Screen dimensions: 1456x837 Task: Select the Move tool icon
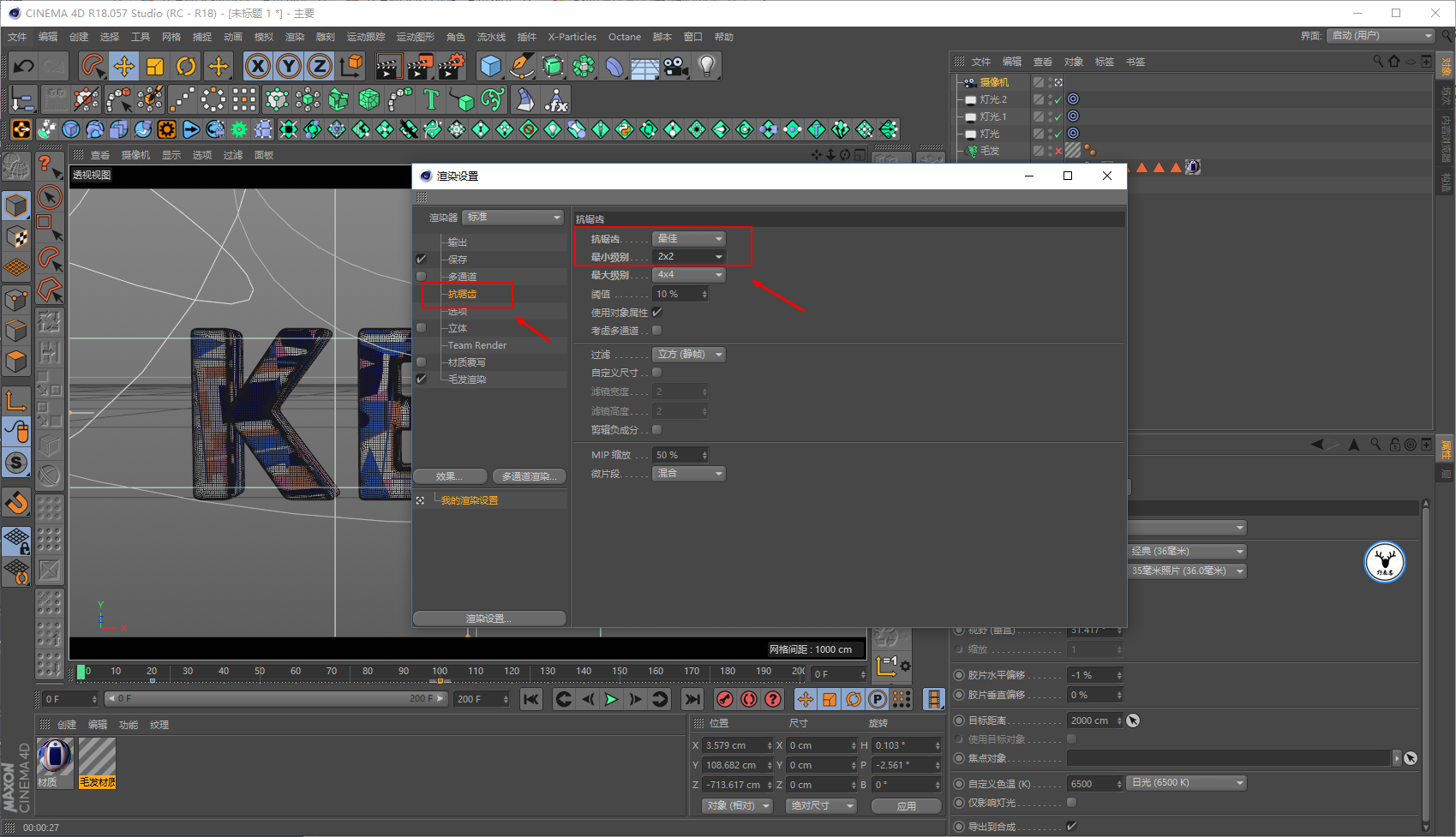point(124,66)
